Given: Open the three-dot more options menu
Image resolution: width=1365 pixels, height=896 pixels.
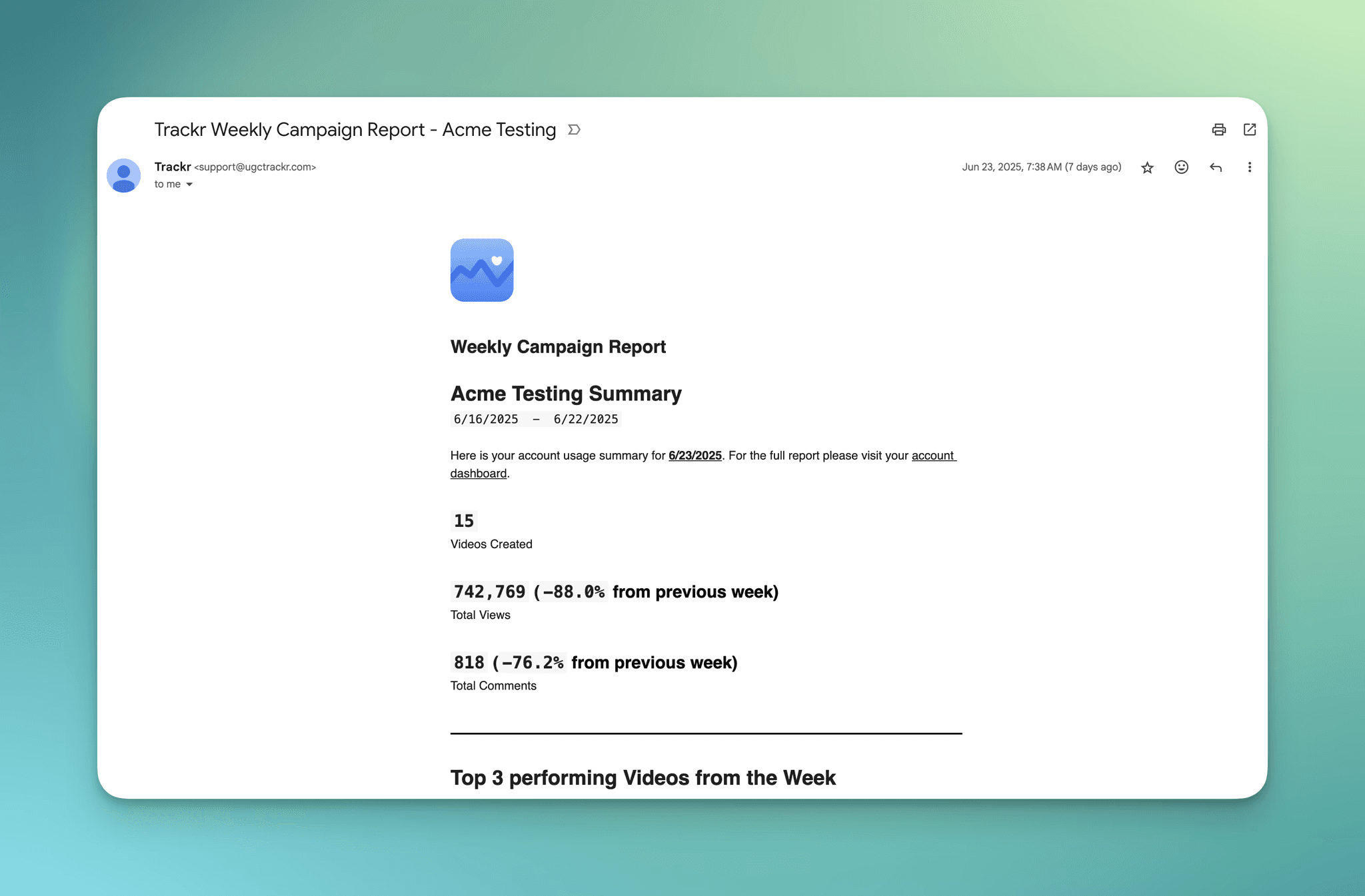Looking at the screenshot, I should pos(1249,168).
